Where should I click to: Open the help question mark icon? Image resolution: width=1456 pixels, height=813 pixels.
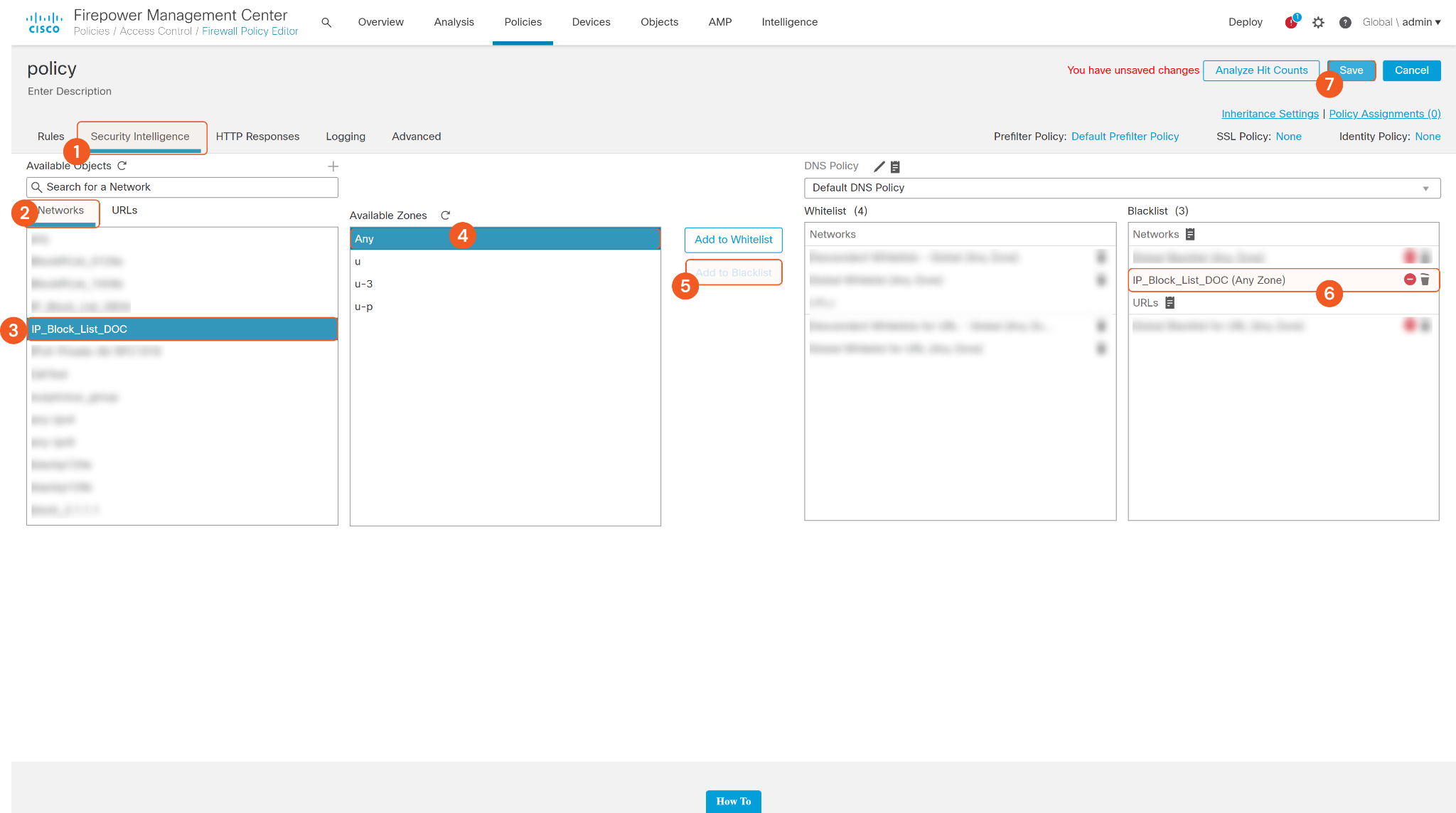point(1344,23)
